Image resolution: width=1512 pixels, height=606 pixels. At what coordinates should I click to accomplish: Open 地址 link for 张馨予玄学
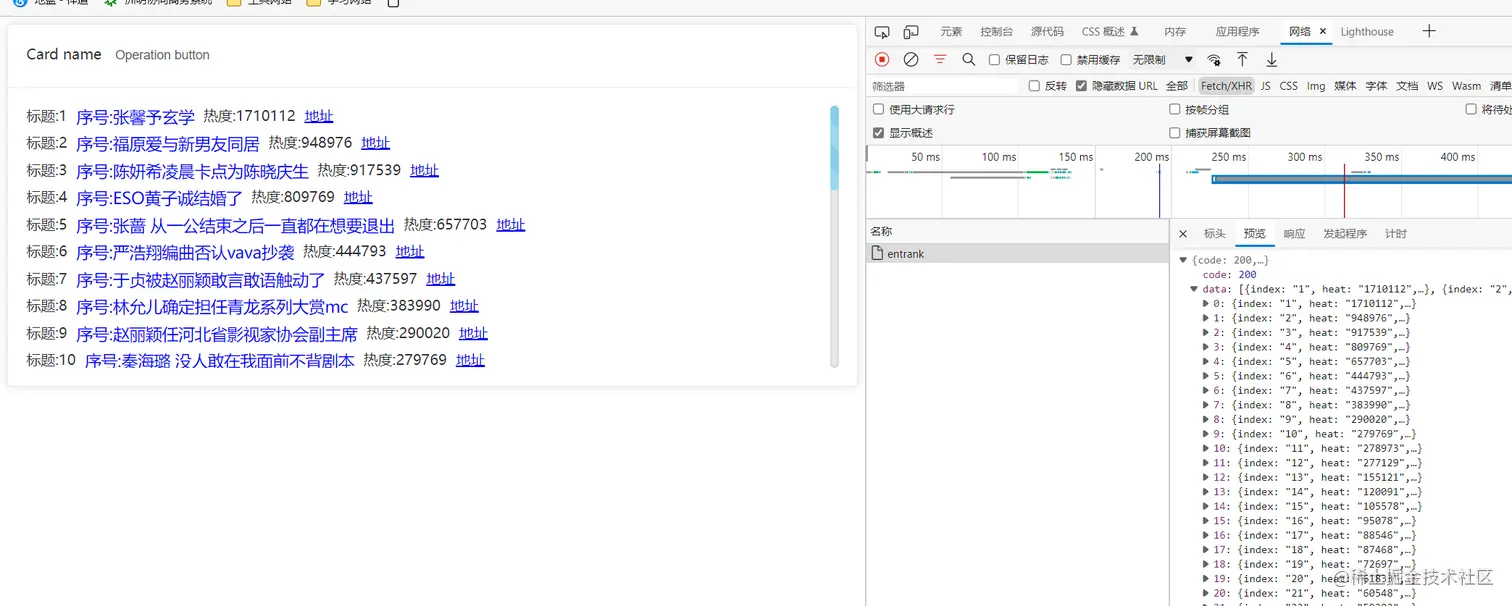(319, 116)
